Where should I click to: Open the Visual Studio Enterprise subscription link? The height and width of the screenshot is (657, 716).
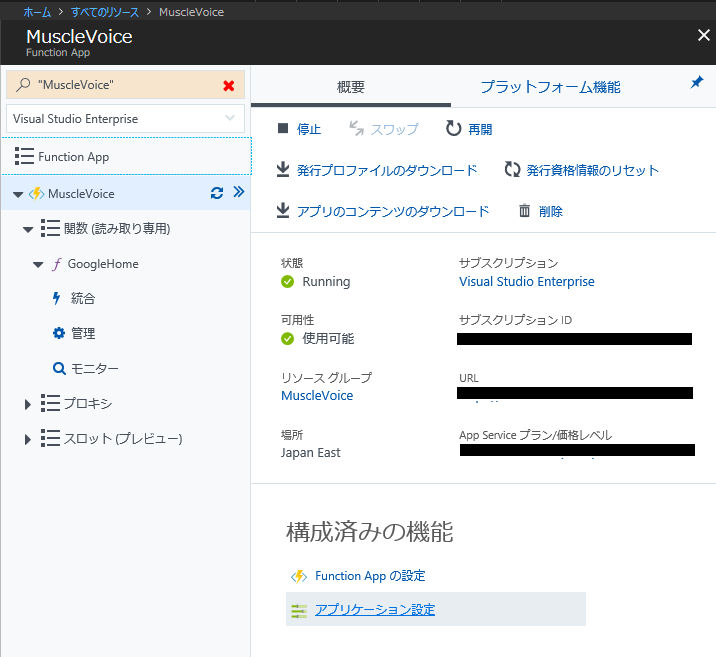click(x=526, y=281)
